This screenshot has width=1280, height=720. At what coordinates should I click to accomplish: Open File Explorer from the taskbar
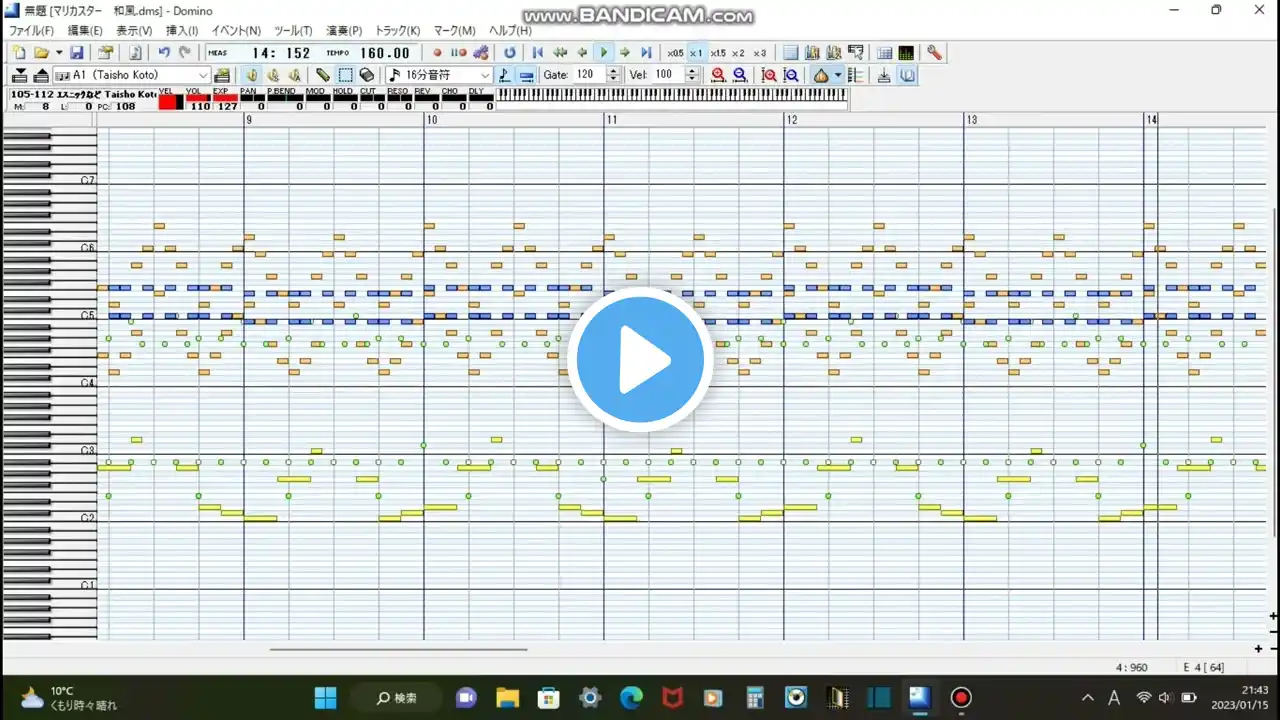(x=507, y=697)
